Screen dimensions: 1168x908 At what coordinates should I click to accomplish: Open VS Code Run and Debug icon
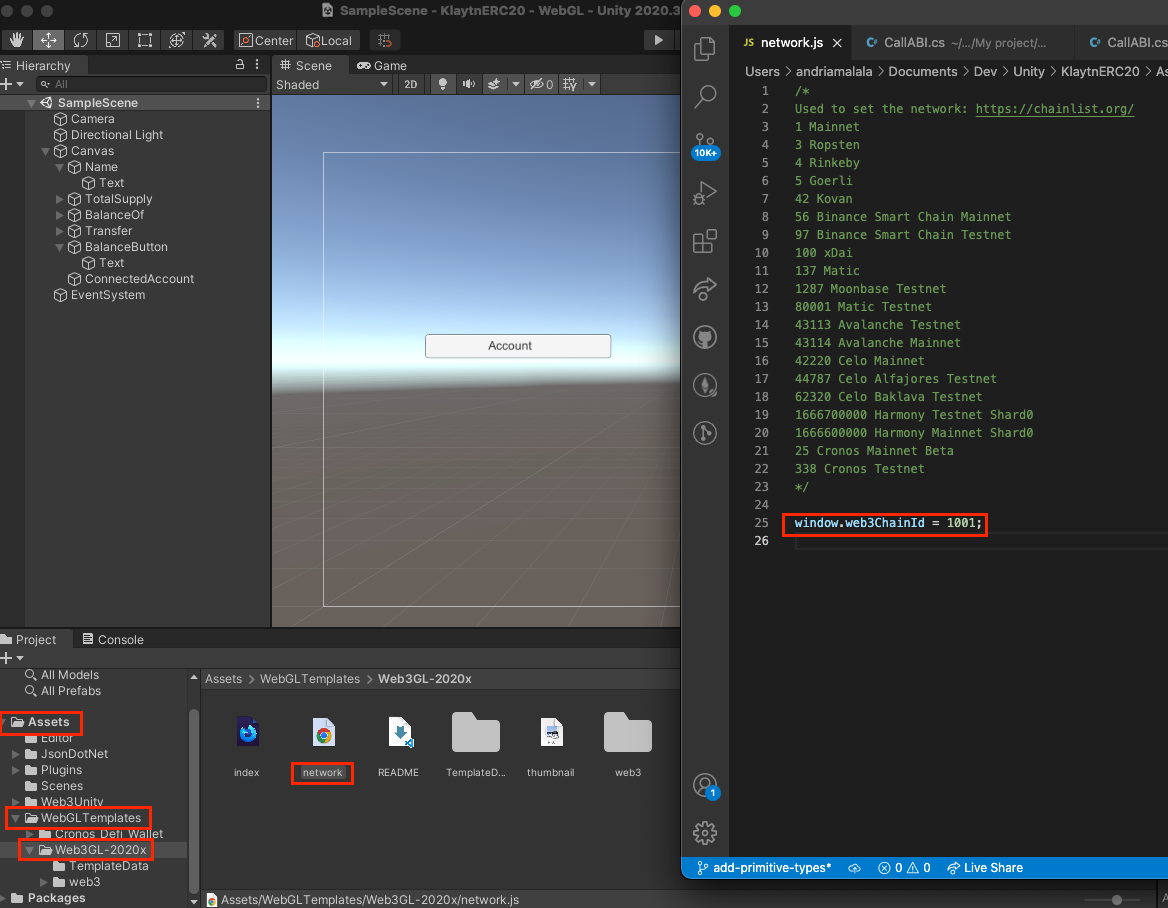click(705, 193)
